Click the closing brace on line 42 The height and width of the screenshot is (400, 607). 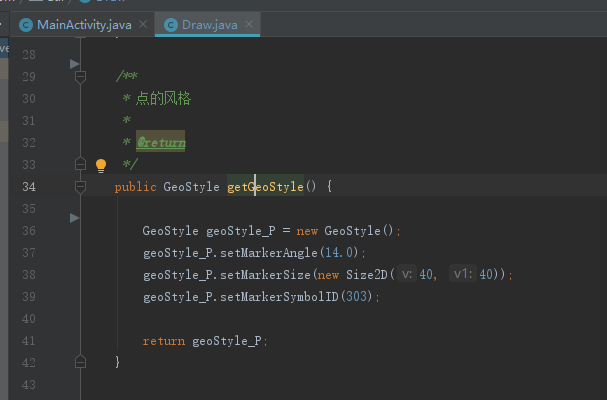pyautogui.click(x=117, y=362)
